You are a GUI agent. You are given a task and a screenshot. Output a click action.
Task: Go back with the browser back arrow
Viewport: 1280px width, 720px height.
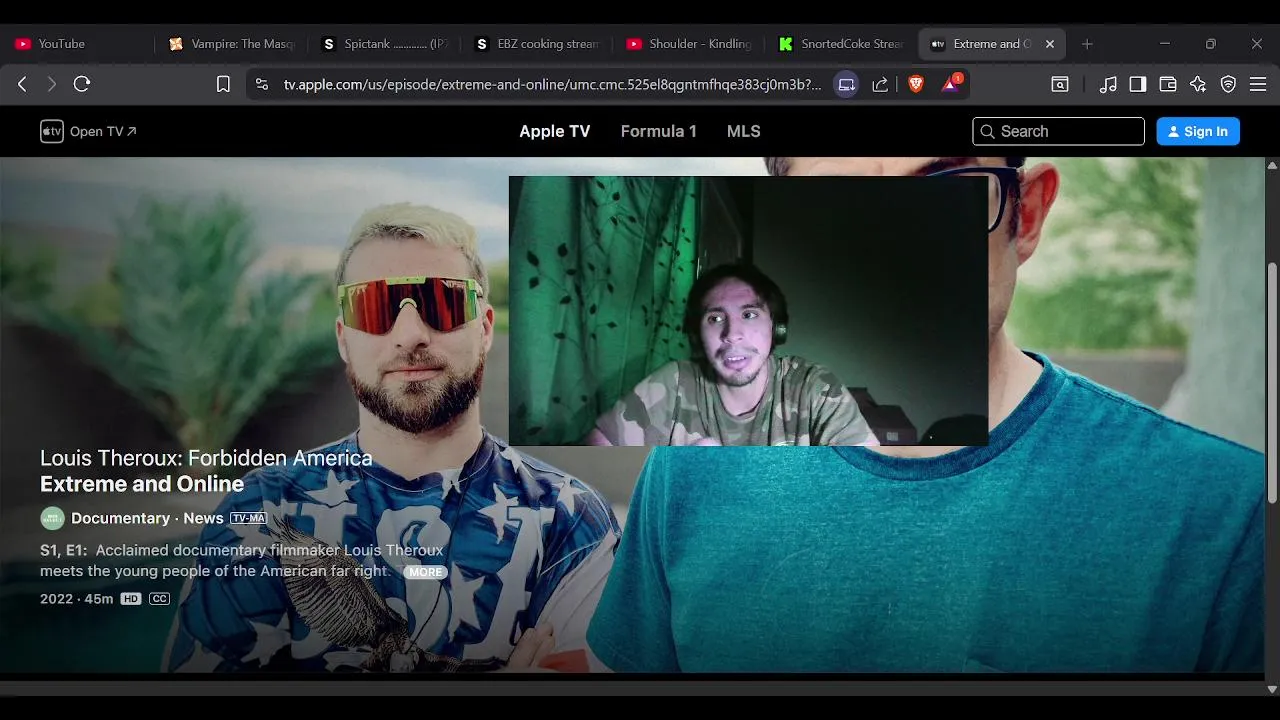[22, 85]
